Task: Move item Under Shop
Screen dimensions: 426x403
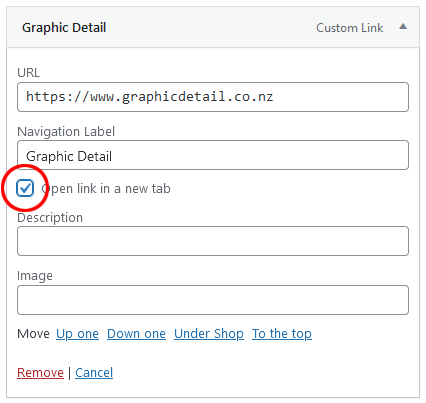Action: click(209, 334)
